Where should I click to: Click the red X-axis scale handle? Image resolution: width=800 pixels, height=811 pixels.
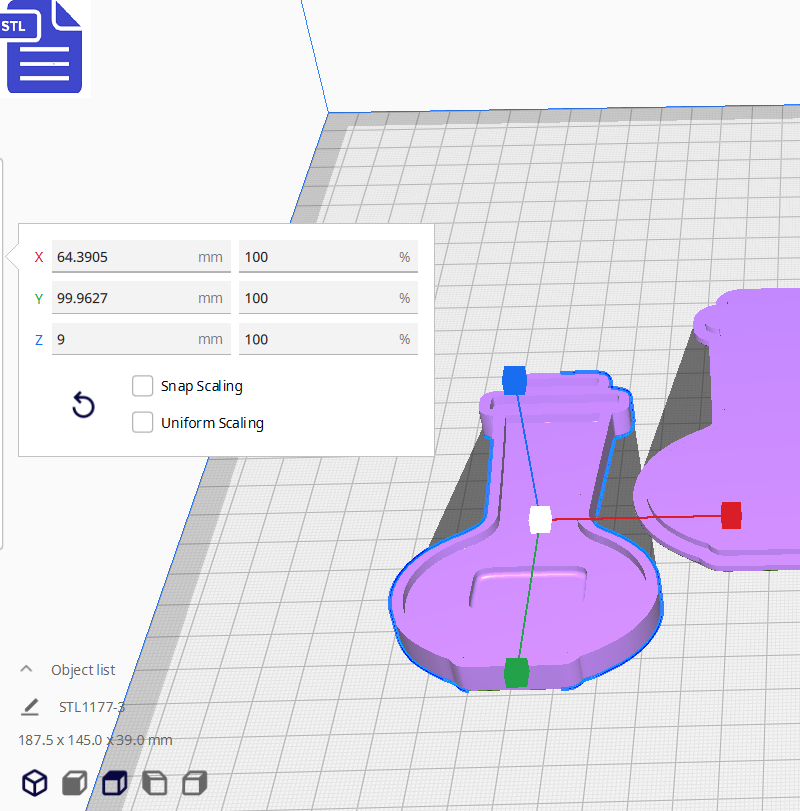(x=731, y=515)
